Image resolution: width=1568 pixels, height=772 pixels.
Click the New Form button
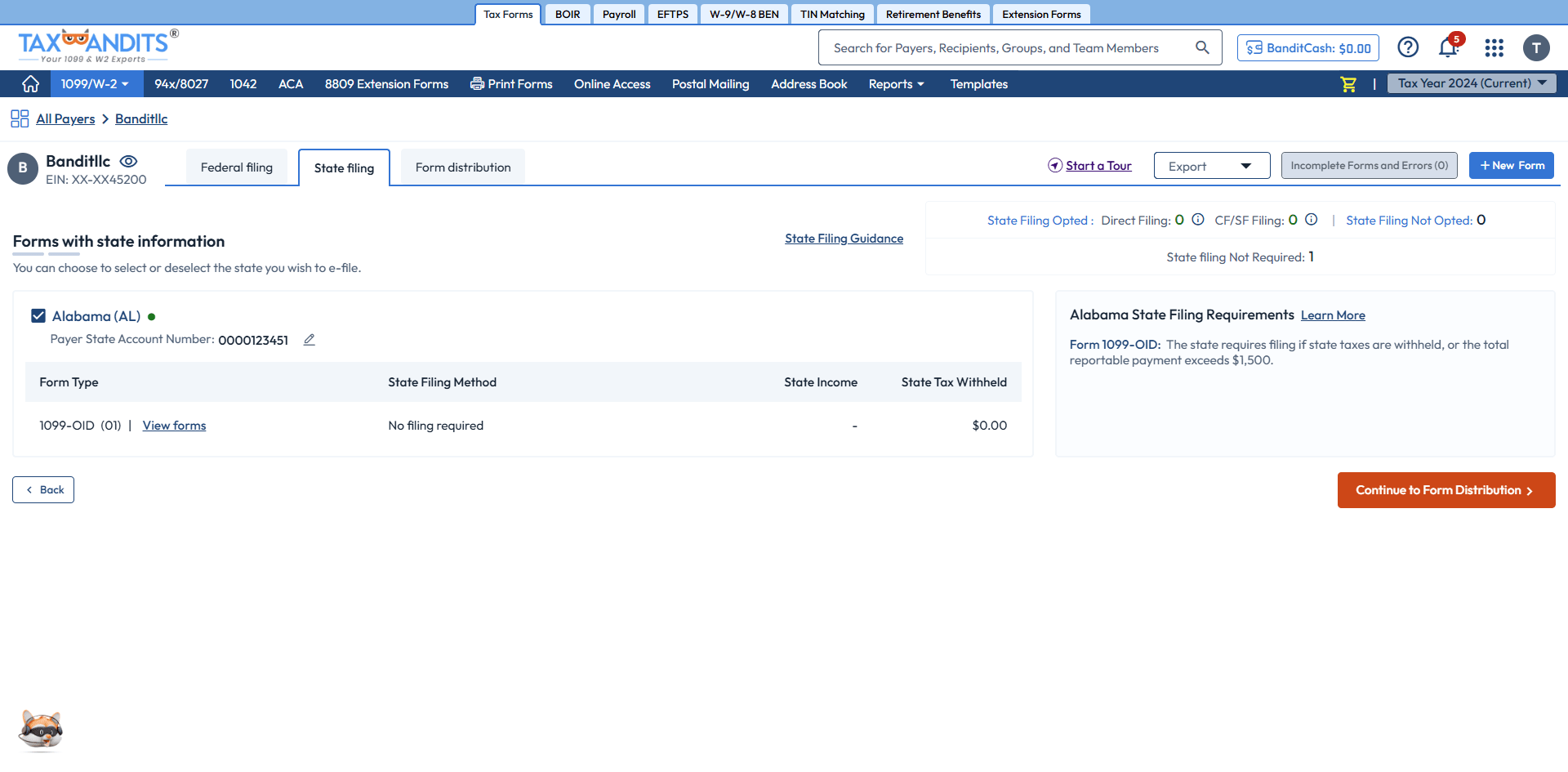coord(1512,166)
